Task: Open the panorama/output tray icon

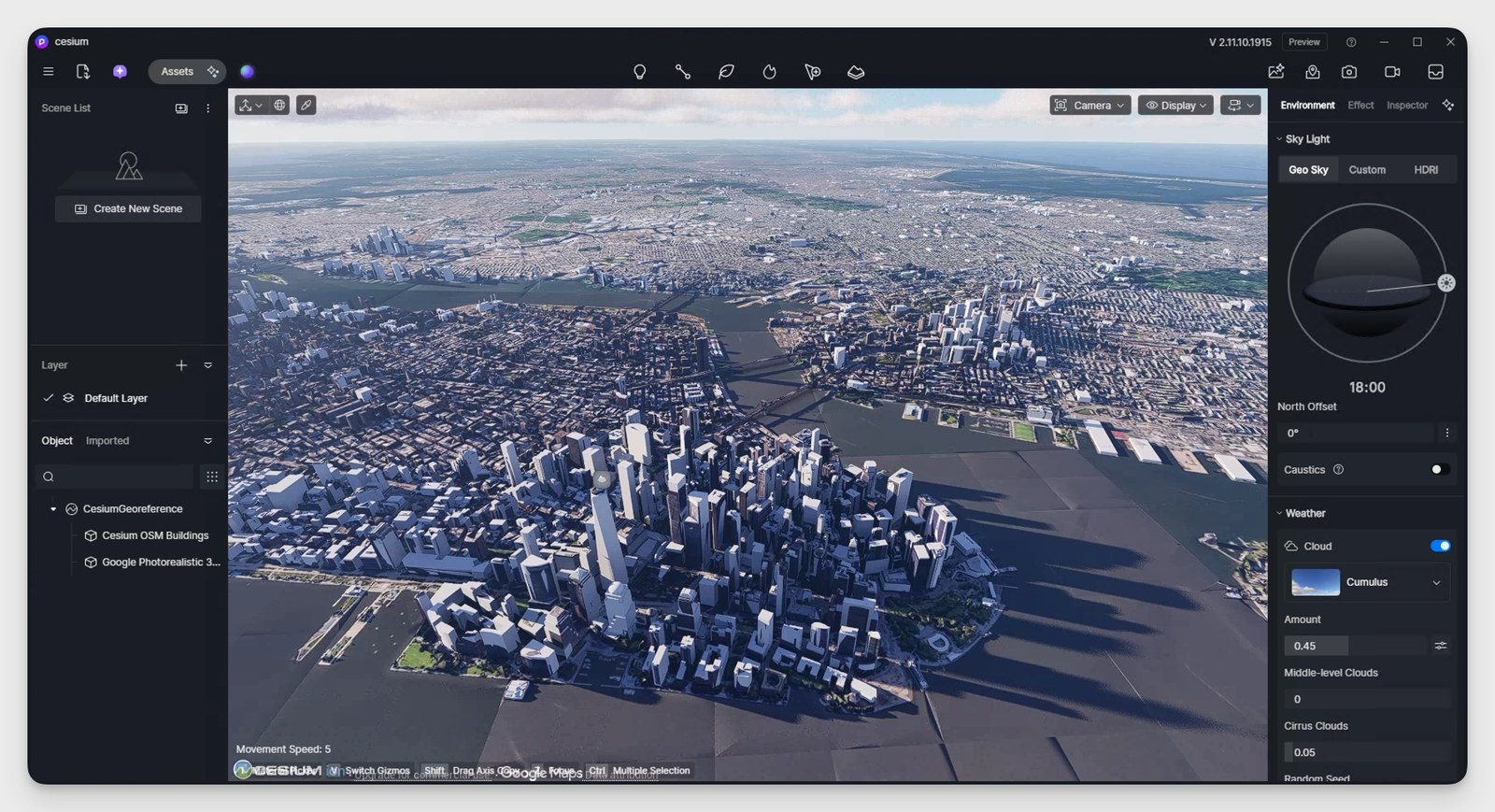Action: [1436, 72]
